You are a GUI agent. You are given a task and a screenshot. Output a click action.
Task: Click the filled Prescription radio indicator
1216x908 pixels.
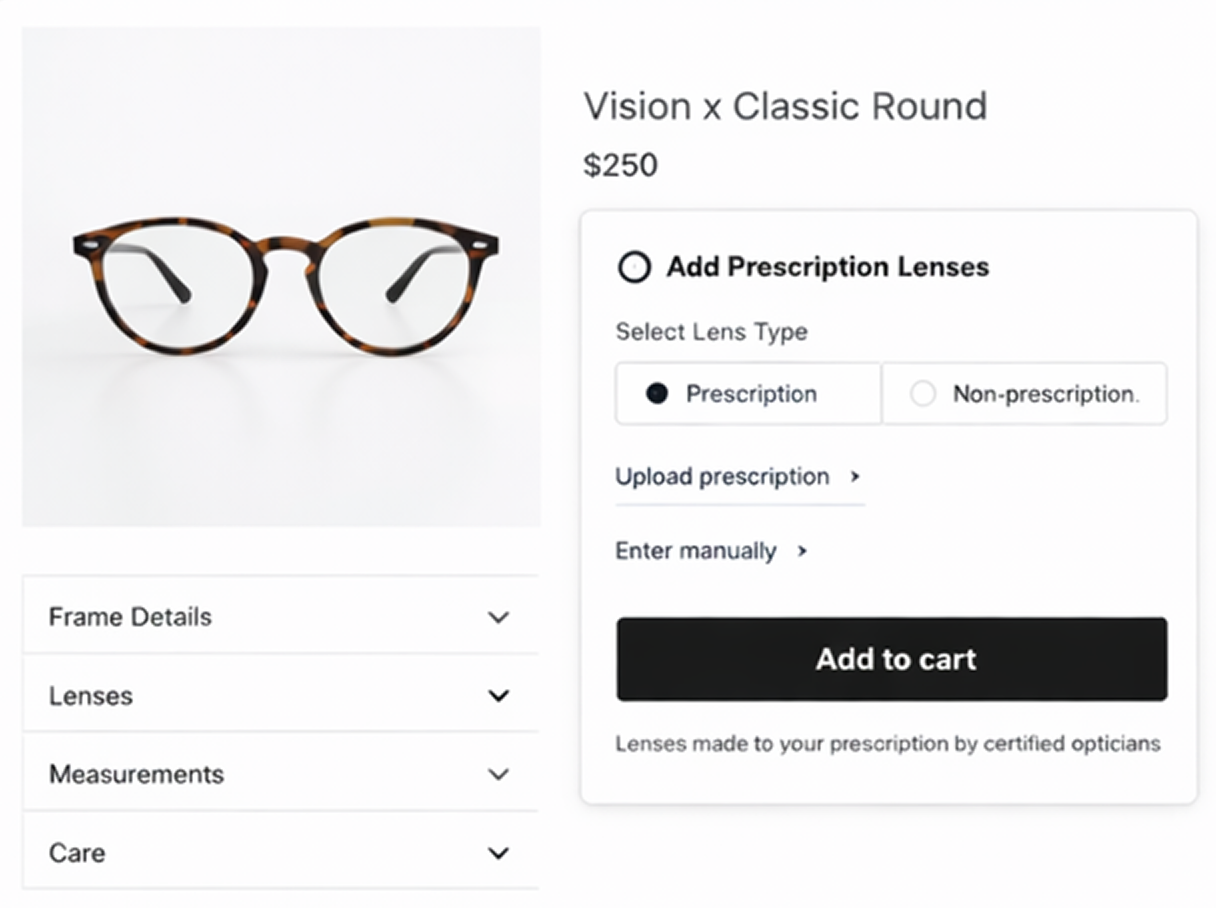coord(657,393)
